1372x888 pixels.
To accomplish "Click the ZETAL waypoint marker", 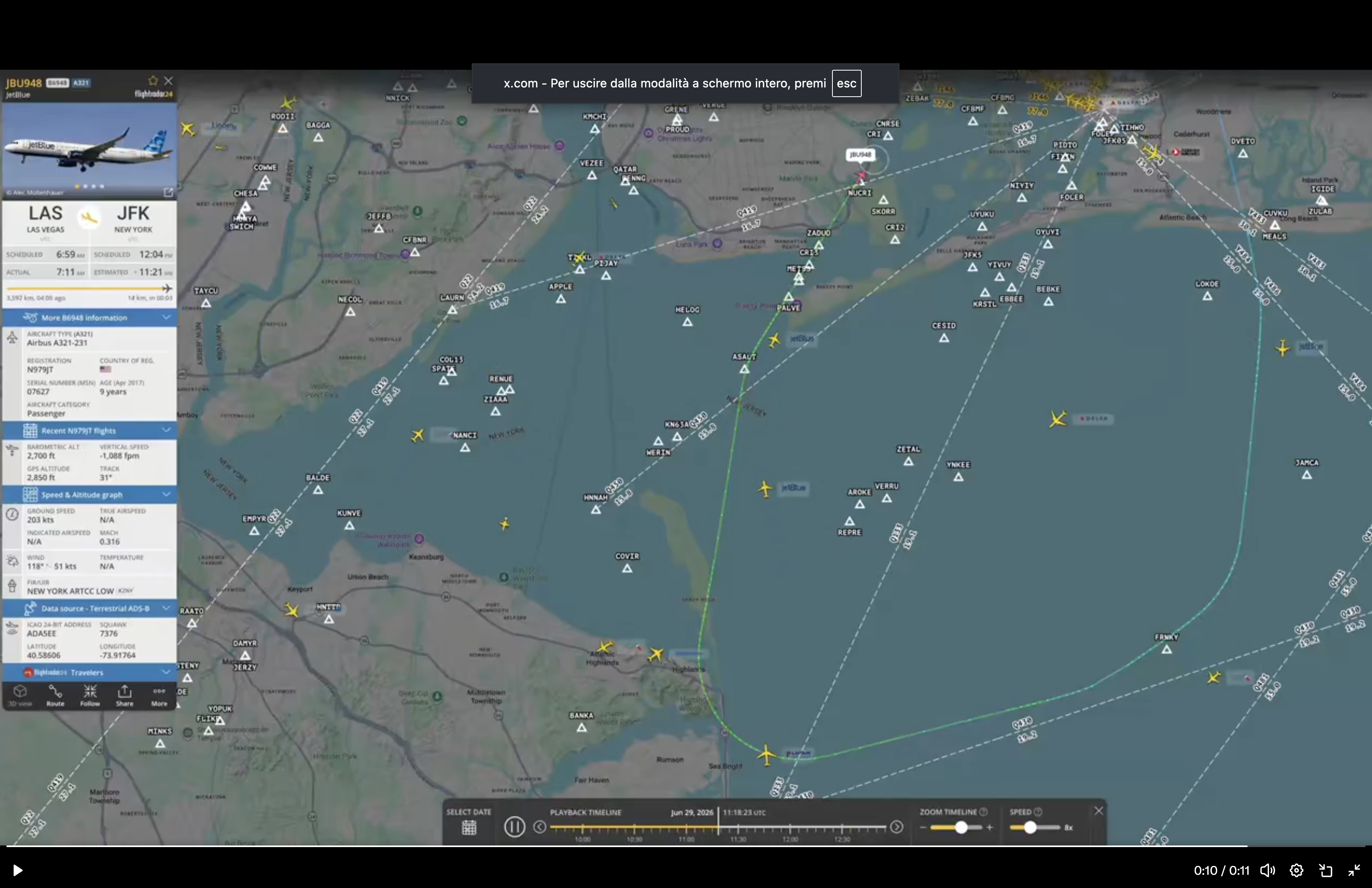I will click(909, 461).
